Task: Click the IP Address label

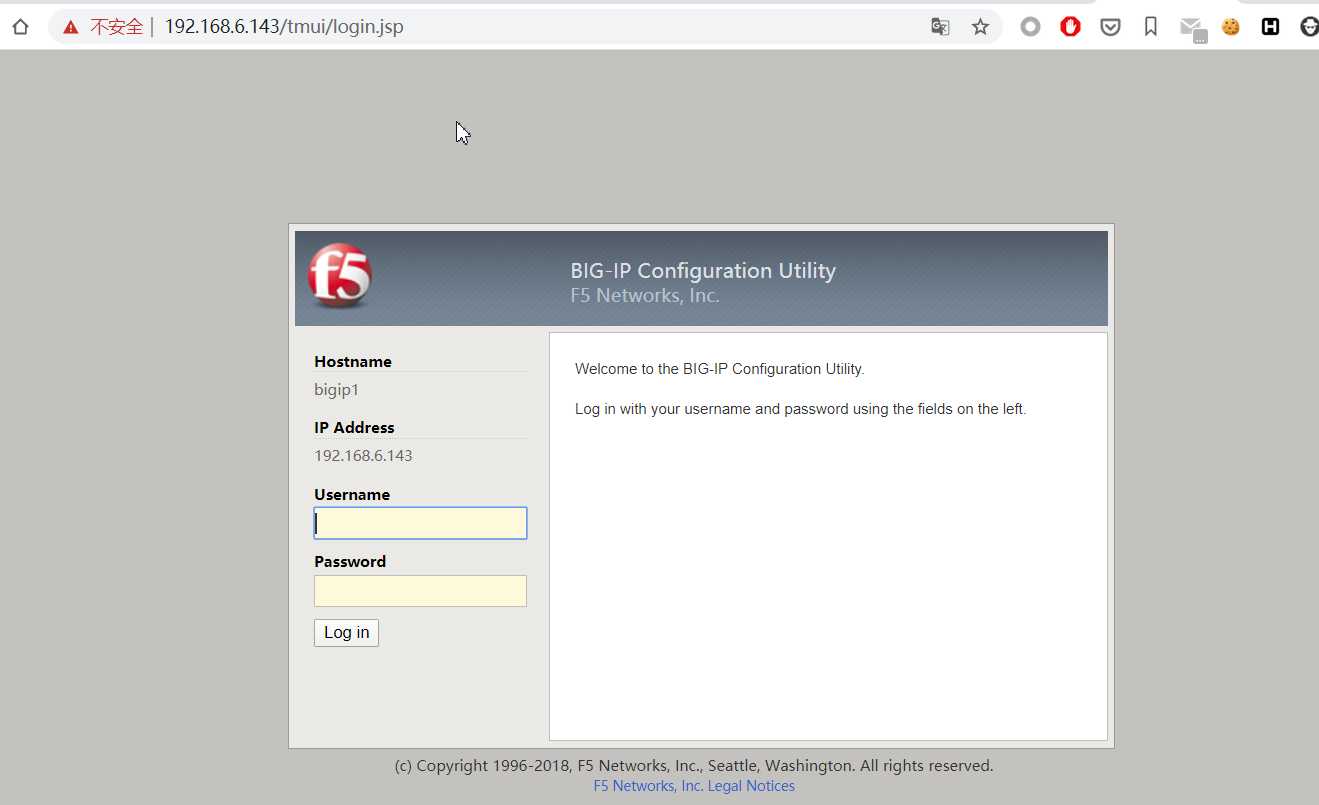Action: [x=354, y=428]
